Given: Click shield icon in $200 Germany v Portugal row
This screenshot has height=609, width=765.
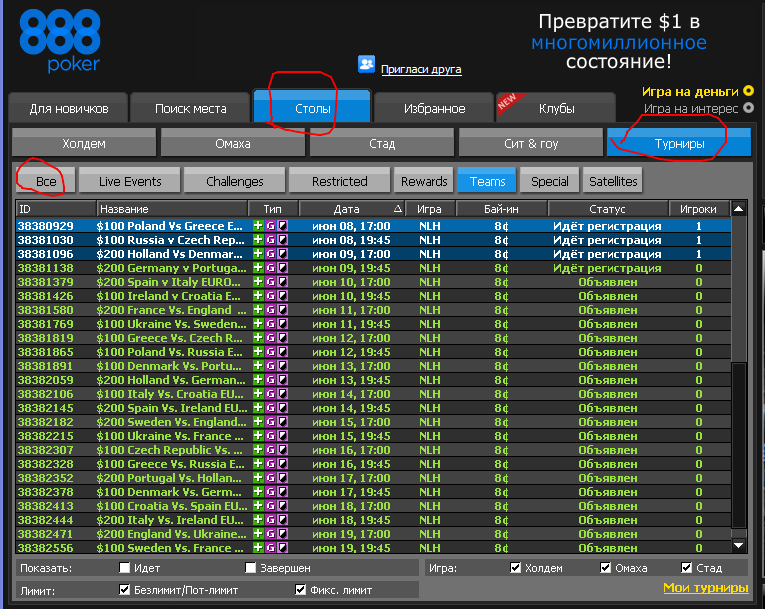Looking at the screenshot, I should coord(282,268).
